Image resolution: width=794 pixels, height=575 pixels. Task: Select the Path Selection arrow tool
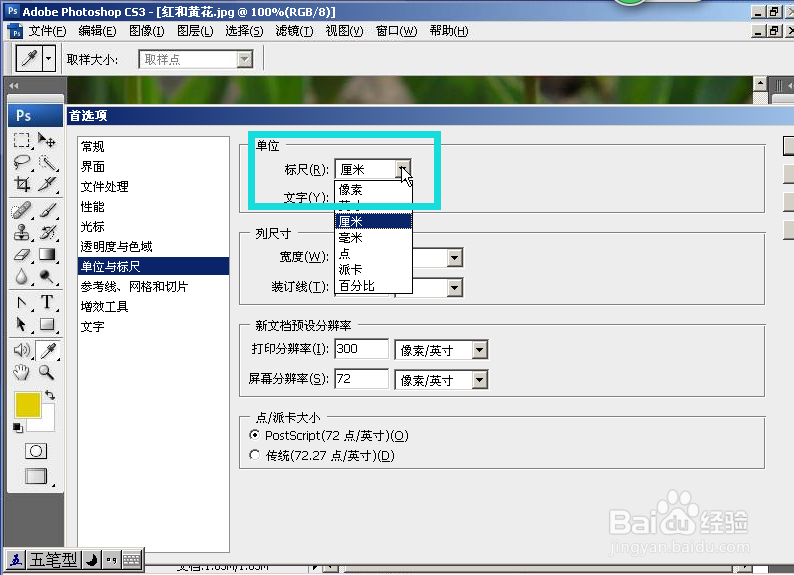point(21,324)
